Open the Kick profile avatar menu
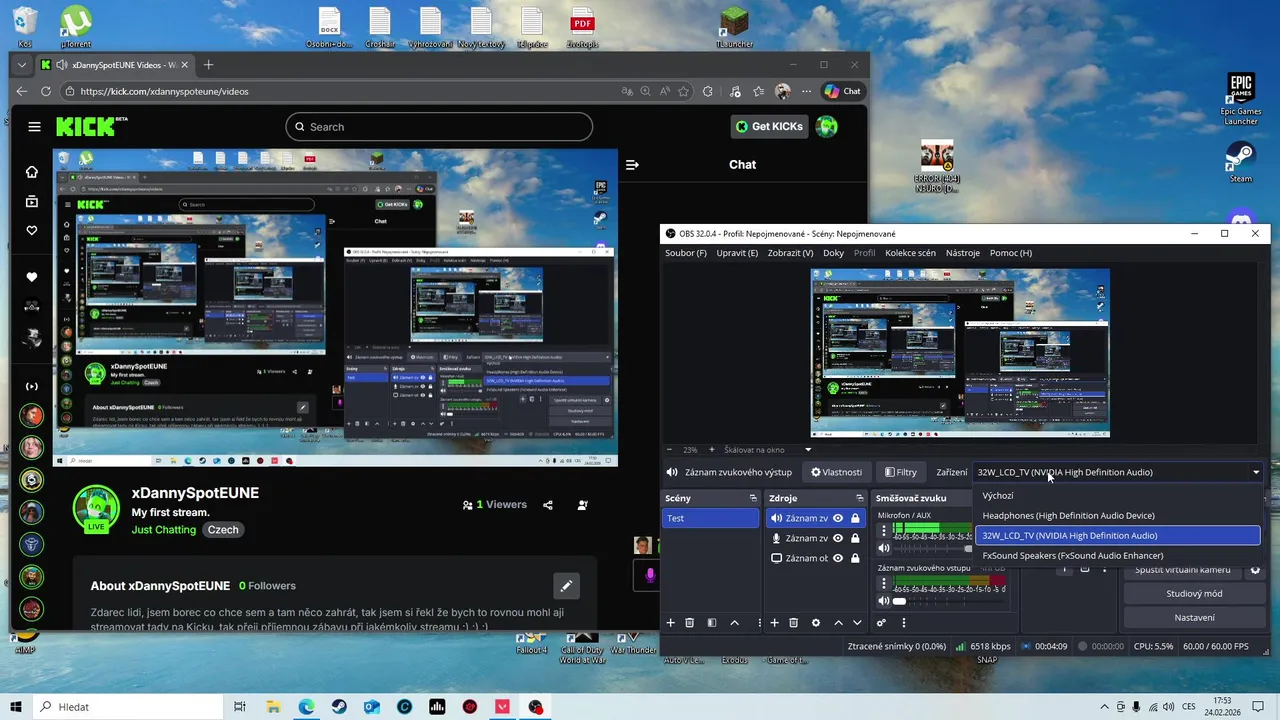This screenshot has width=1280, height=720. (x=826, y=127)
